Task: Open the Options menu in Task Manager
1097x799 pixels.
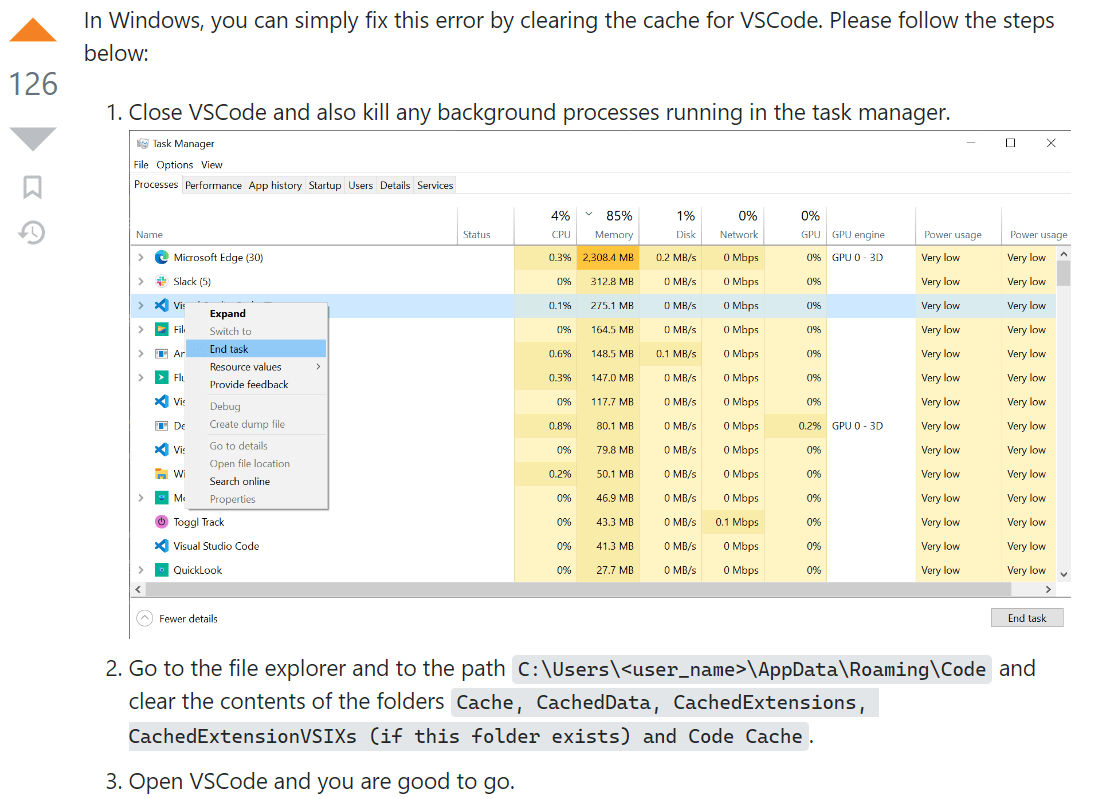Action: 175,165
